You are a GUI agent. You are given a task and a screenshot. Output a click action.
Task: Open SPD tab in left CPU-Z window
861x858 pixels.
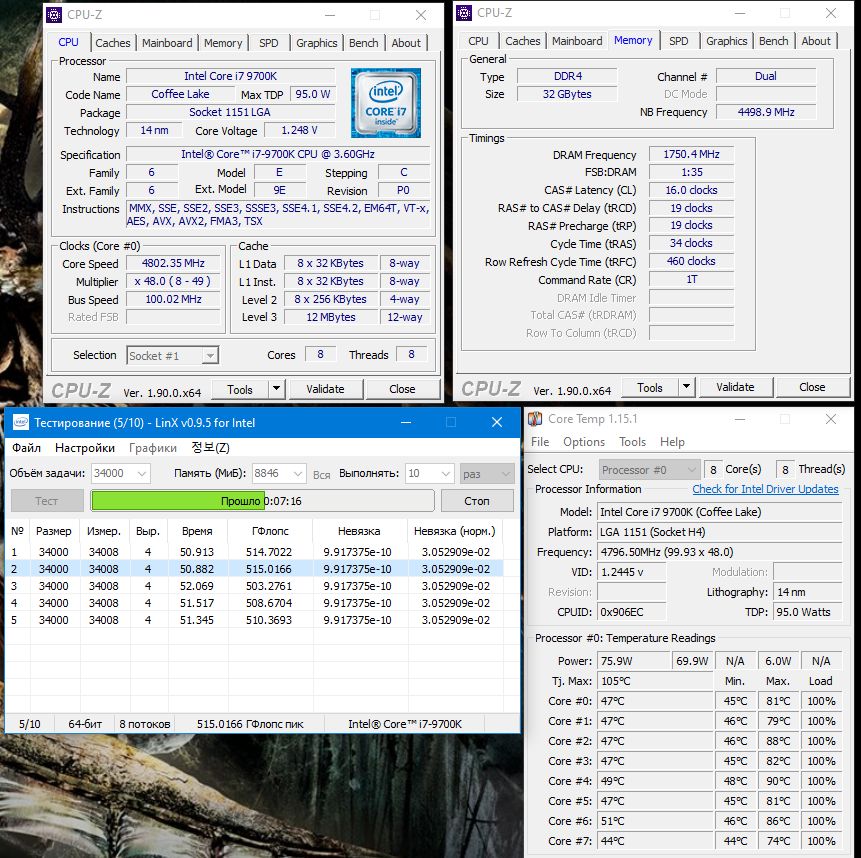click(269, 43)
